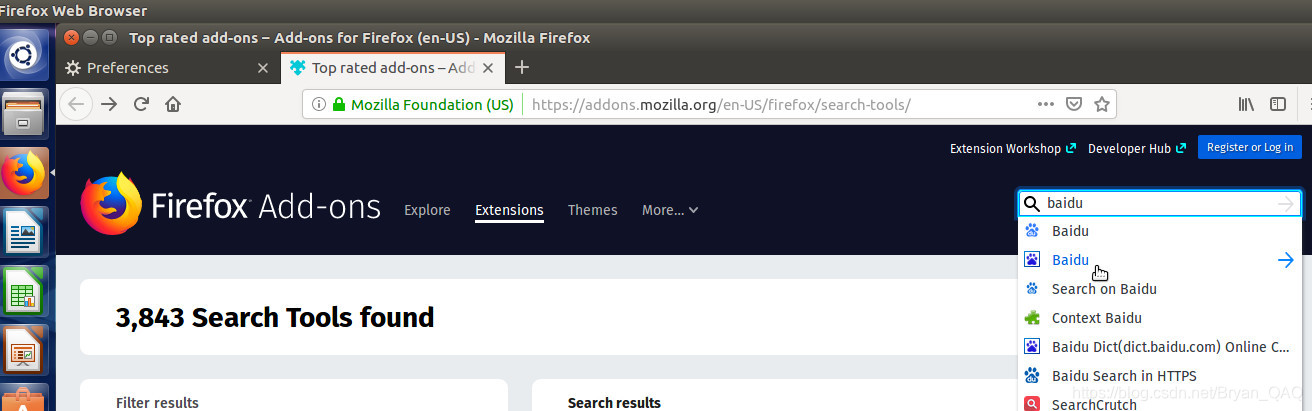Viewport: 1312px width, 411px height.
Task: Click the Register or Log in button
Action: click(x=1250, y=147)
